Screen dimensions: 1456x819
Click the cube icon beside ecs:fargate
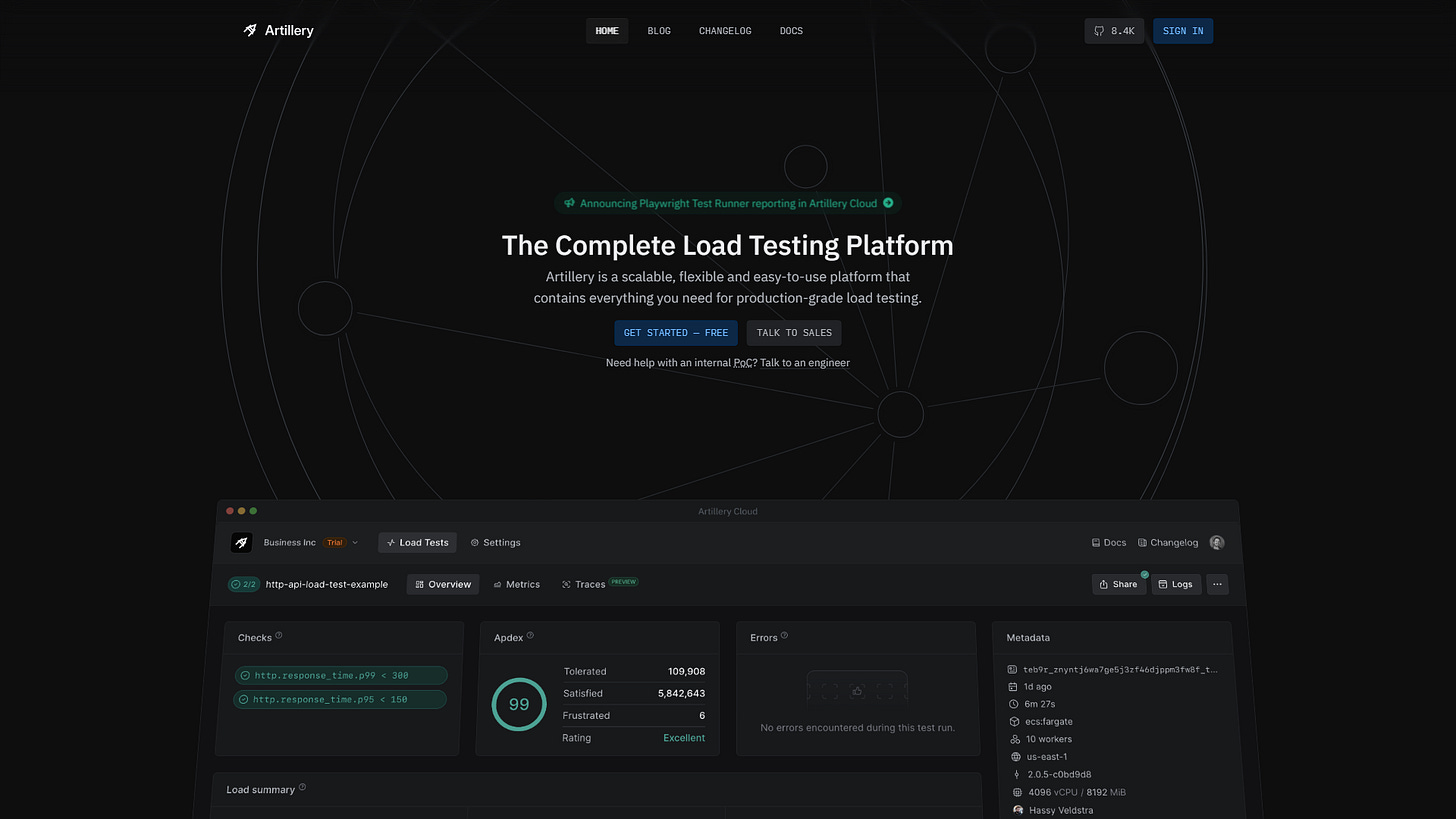click(x=1013, y=722)
